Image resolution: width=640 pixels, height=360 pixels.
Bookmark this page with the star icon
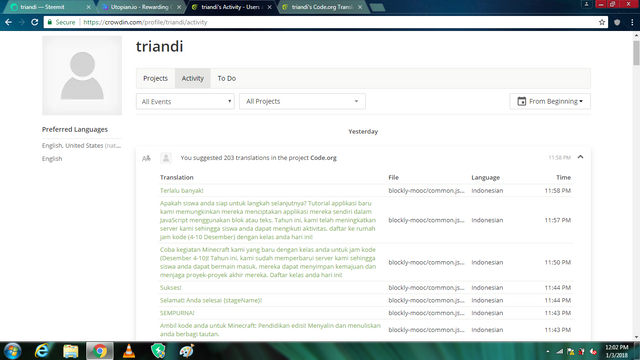tap(602, 22)
